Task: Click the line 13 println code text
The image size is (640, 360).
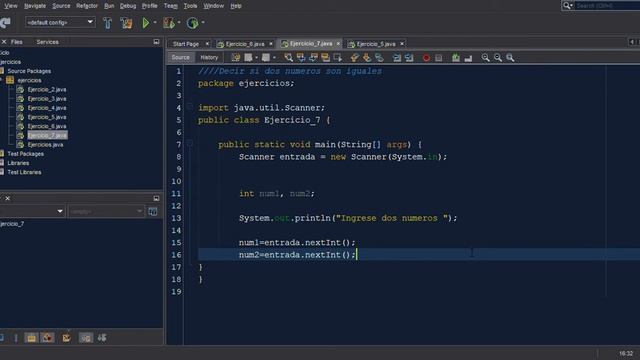Action: 348,218
